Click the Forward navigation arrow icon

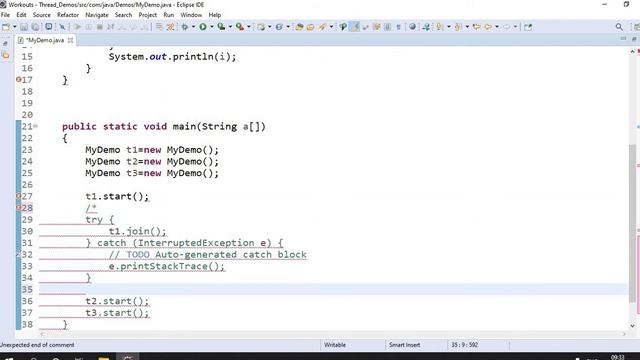point(506,27)
